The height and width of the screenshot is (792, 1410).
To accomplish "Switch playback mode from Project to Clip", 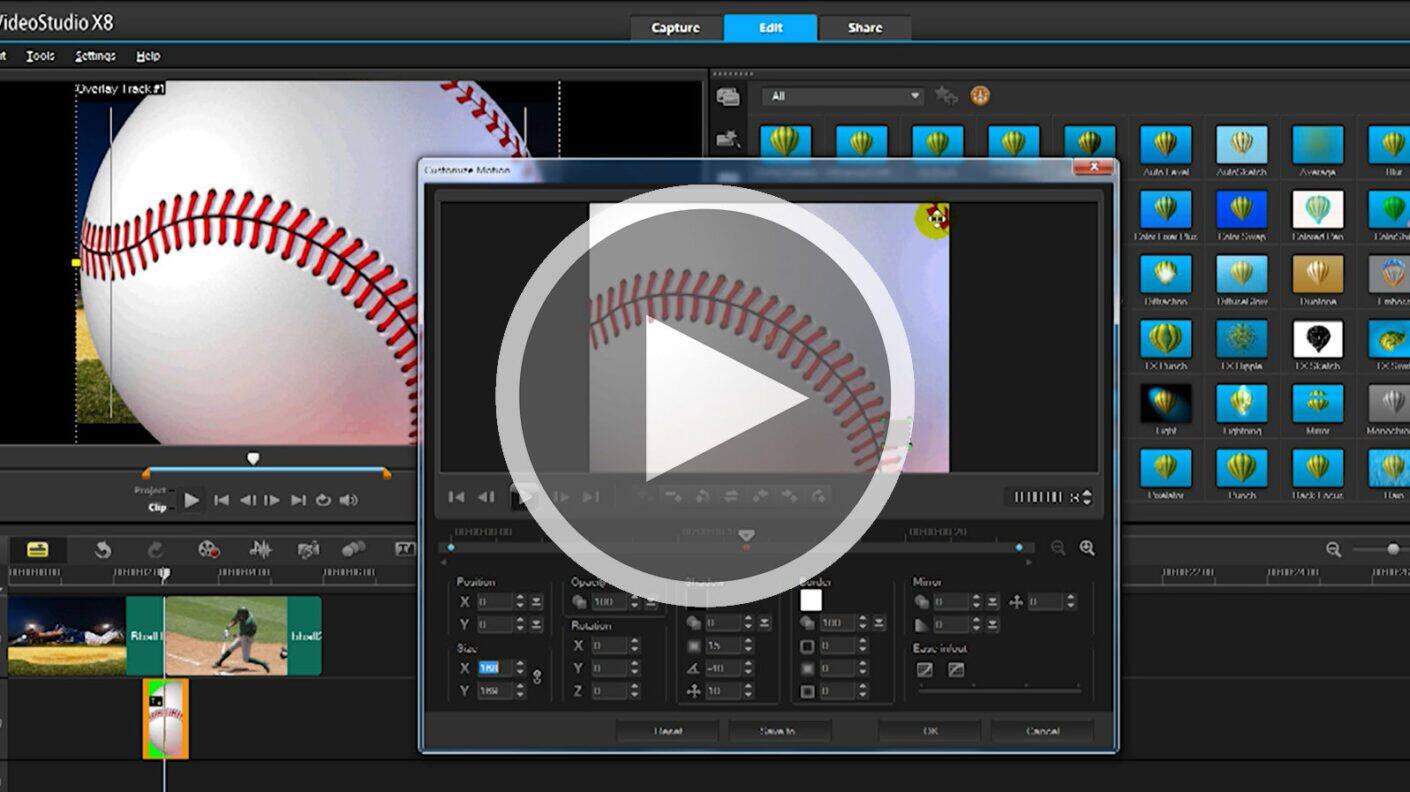I will [158, 506].
